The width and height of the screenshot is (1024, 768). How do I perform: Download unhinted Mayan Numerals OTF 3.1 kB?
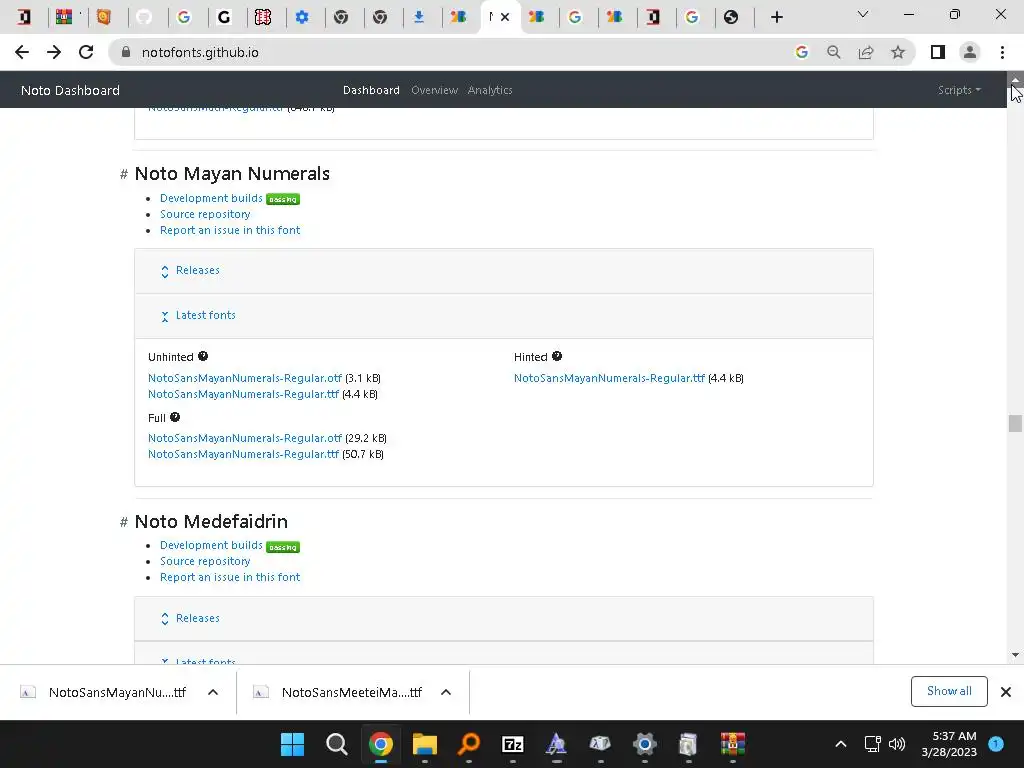tap(245, 378)
